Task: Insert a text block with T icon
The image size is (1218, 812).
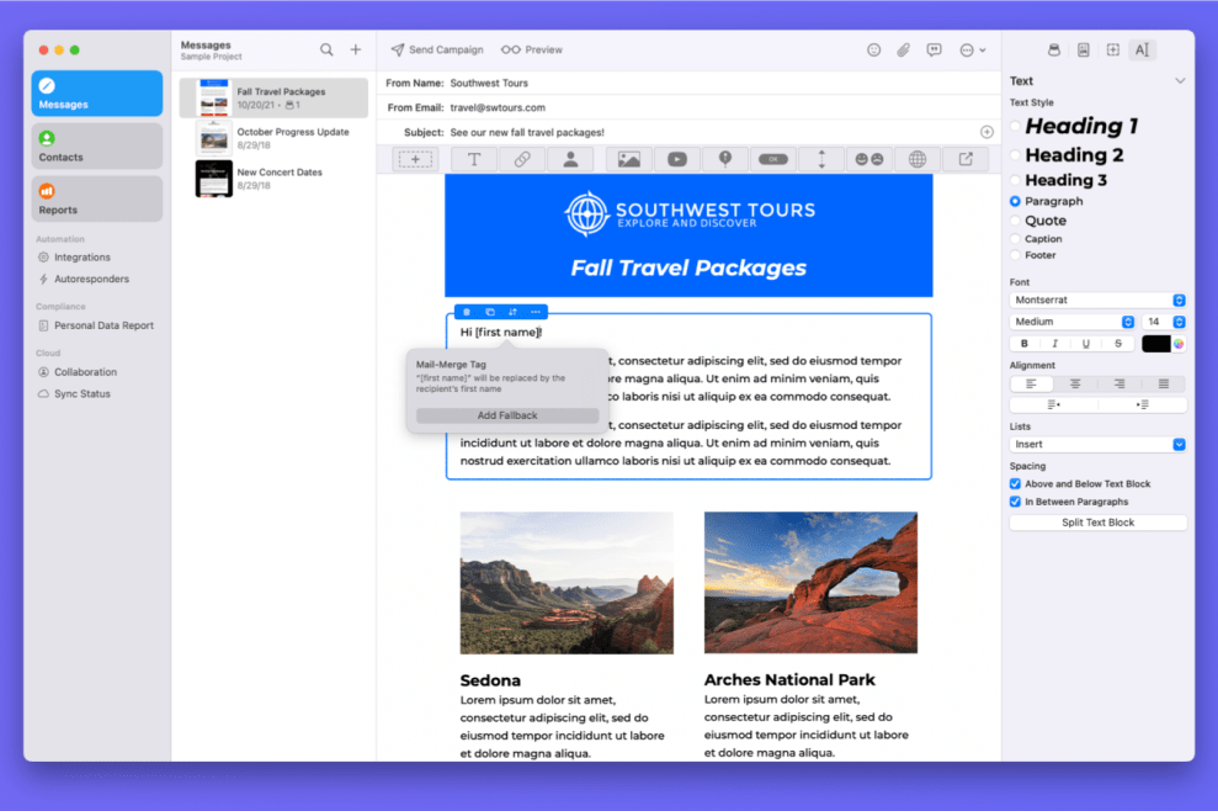Action: pyautogui.click(x=474, y=159)
